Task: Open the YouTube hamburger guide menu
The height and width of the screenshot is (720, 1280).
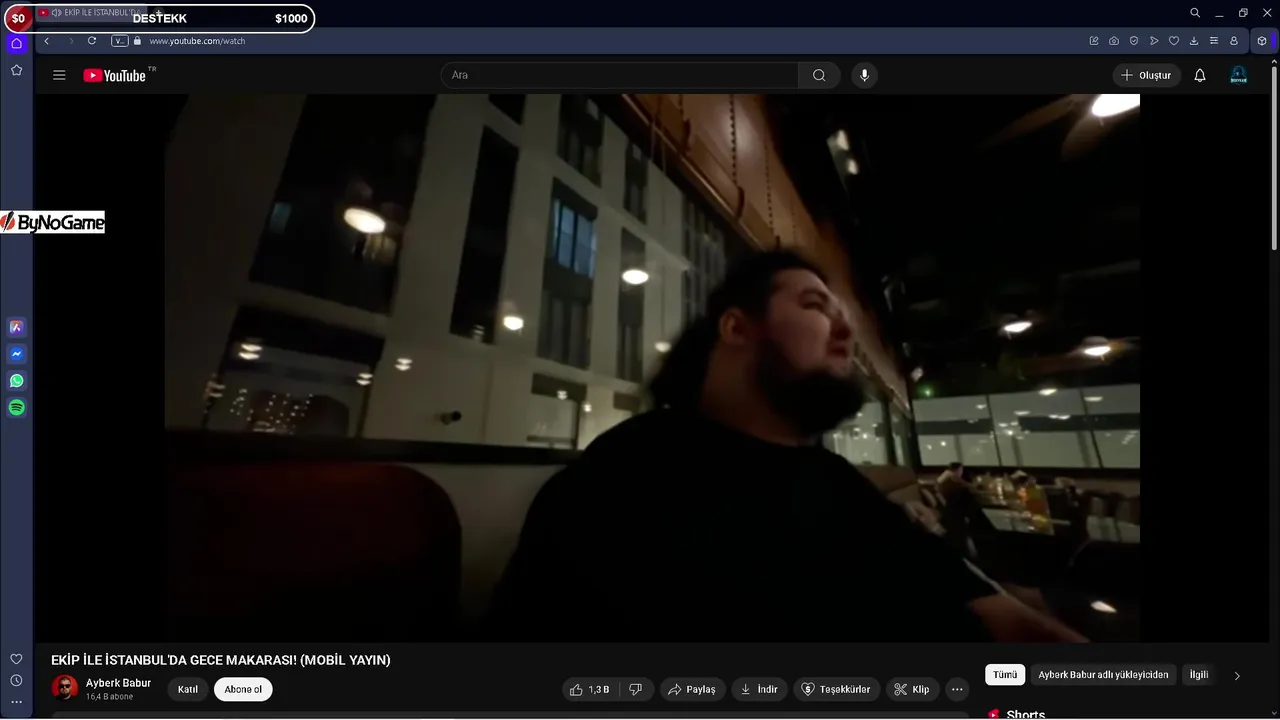Action: click(x=59, y=75)
